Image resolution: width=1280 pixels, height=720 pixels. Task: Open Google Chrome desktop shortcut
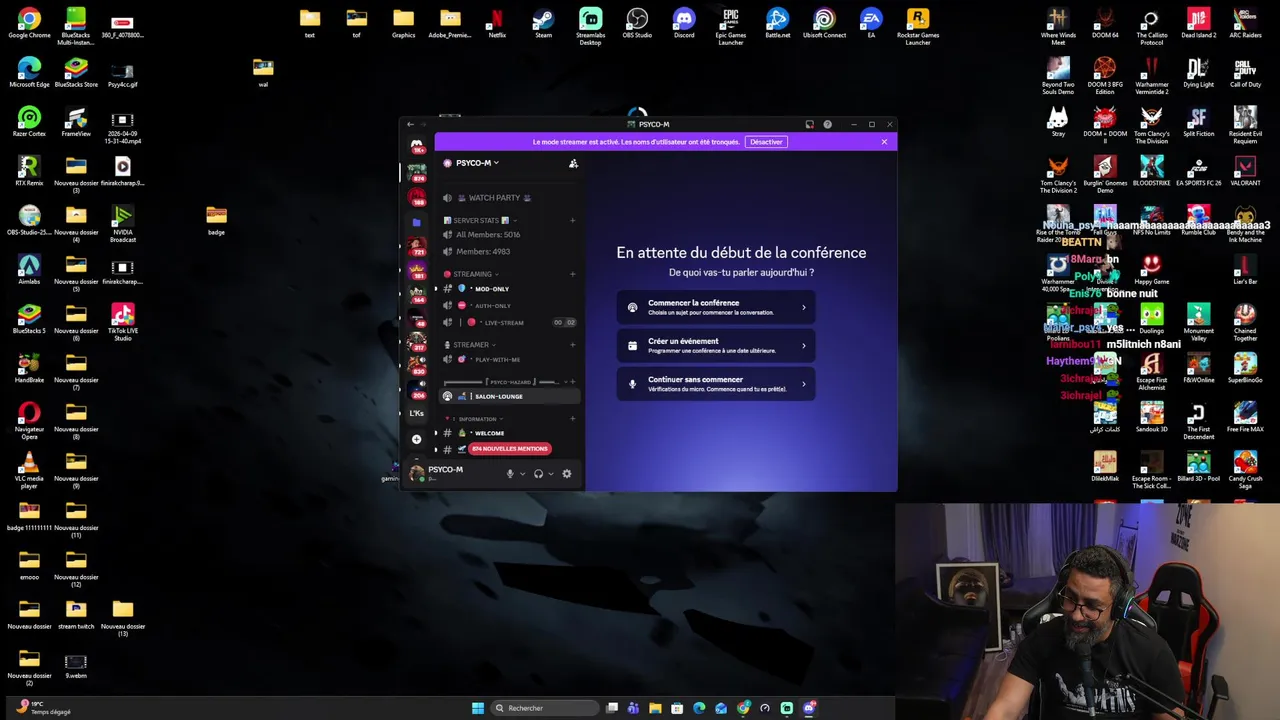pos(29,24)
